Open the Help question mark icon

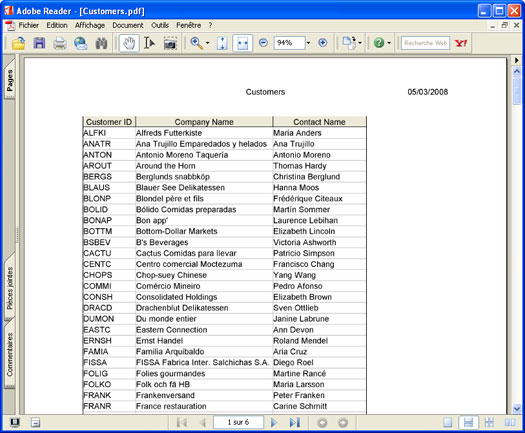(x=379, y=43)
